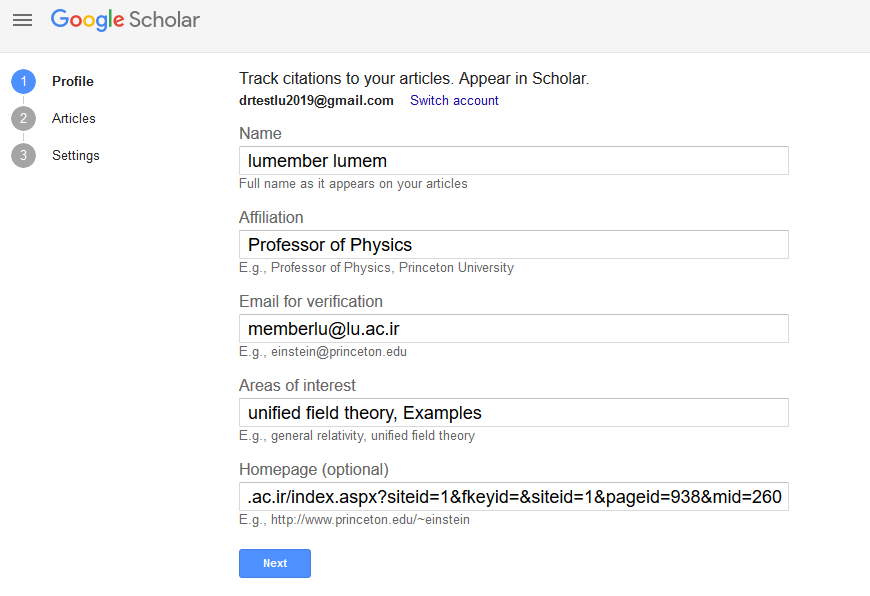Click the drtestlu2019@gmail.com account text
This screenshot has height=596, width=870.
tap(316, 100)
